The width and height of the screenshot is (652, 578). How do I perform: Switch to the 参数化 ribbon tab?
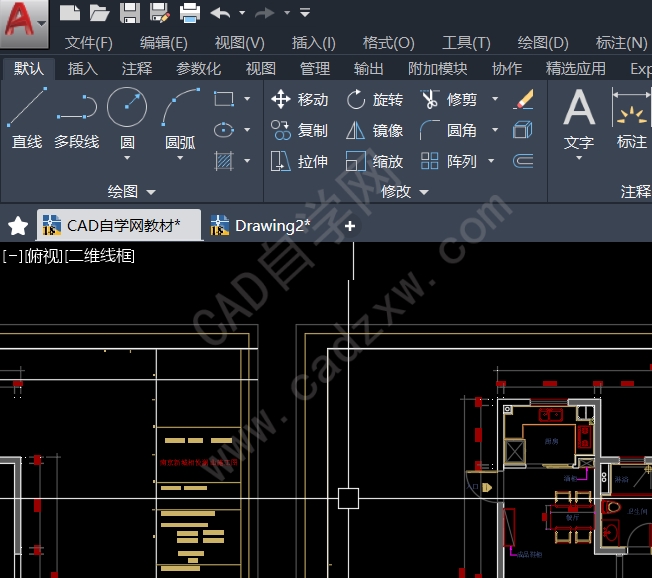click(x=198, y=69)
